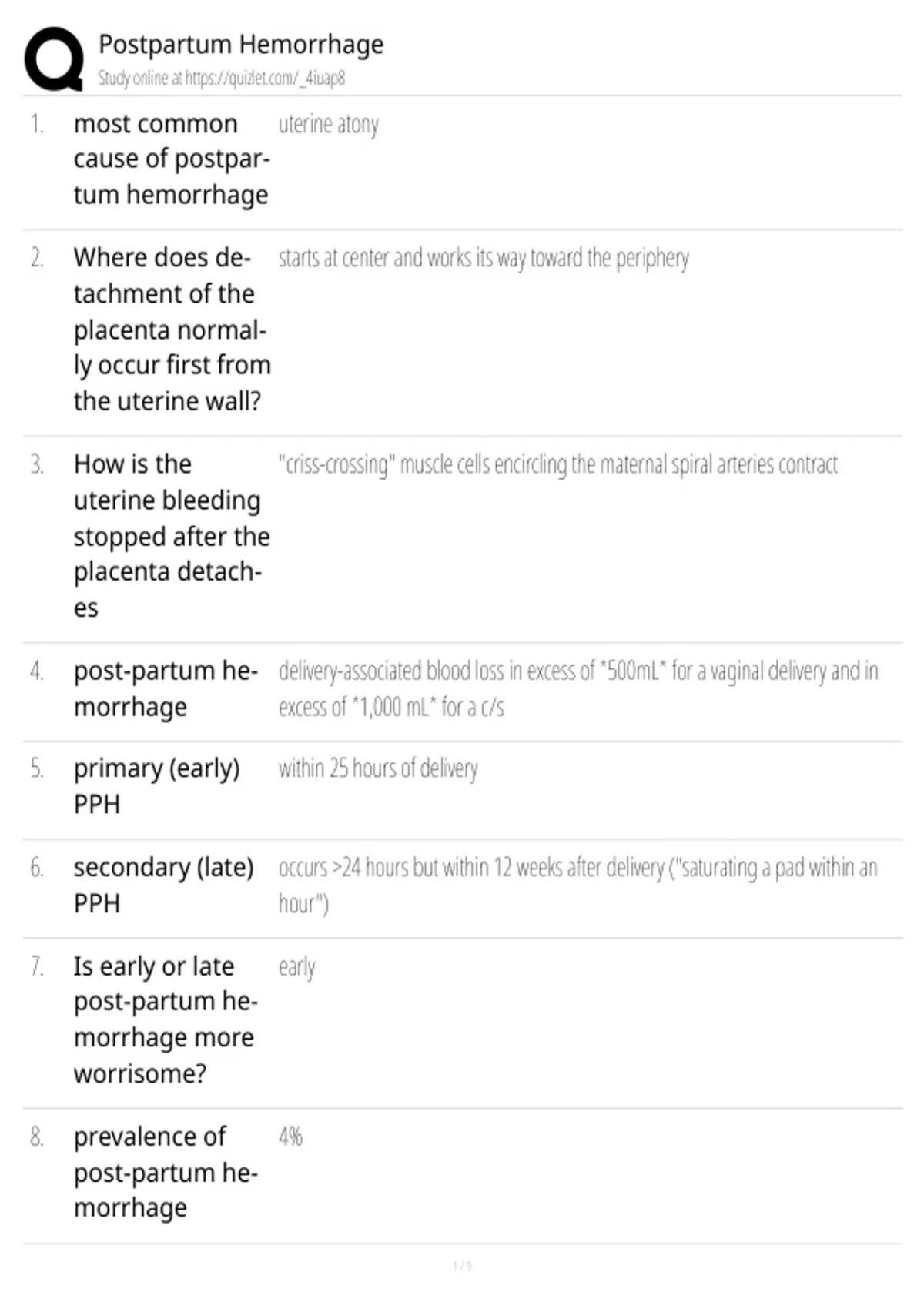924x1309 pixels.
Task: Click the 'occurs >24 hours' definition text
Action: click(577, 885)
